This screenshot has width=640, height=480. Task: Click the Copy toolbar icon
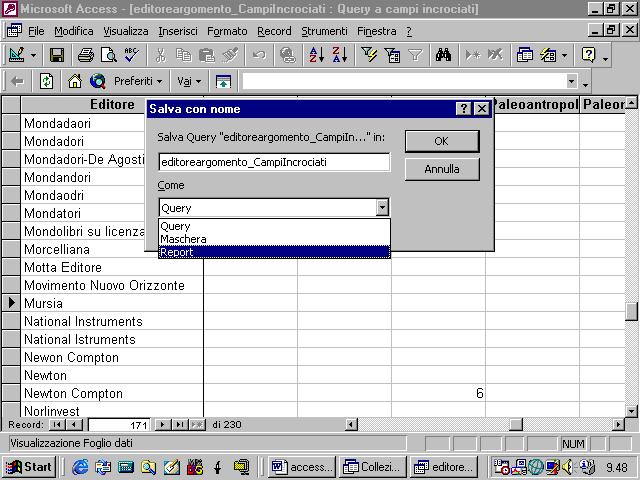[184, 55]
